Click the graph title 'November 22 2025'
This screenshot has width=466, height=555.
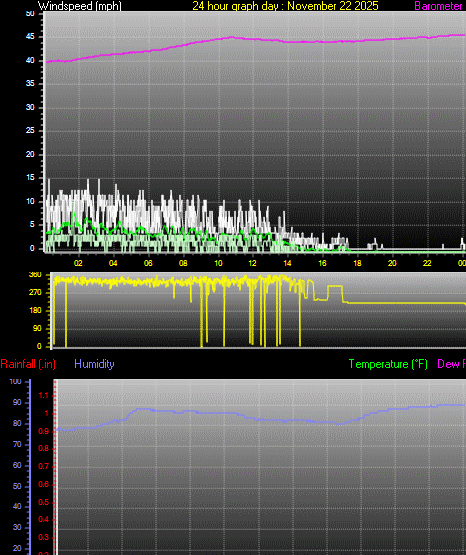(x=333, y=6)
